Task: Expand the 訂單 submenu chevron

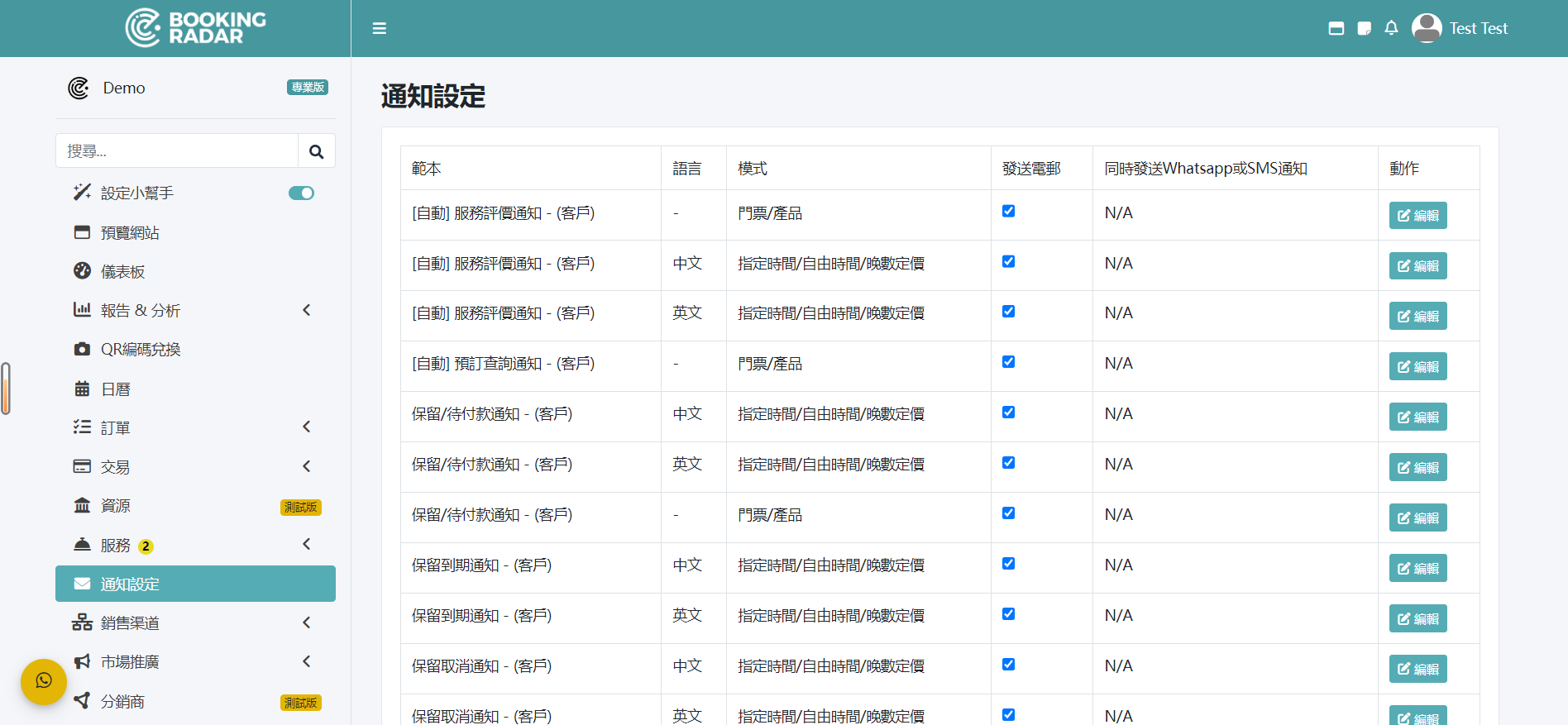Action: tap(307, 427)
